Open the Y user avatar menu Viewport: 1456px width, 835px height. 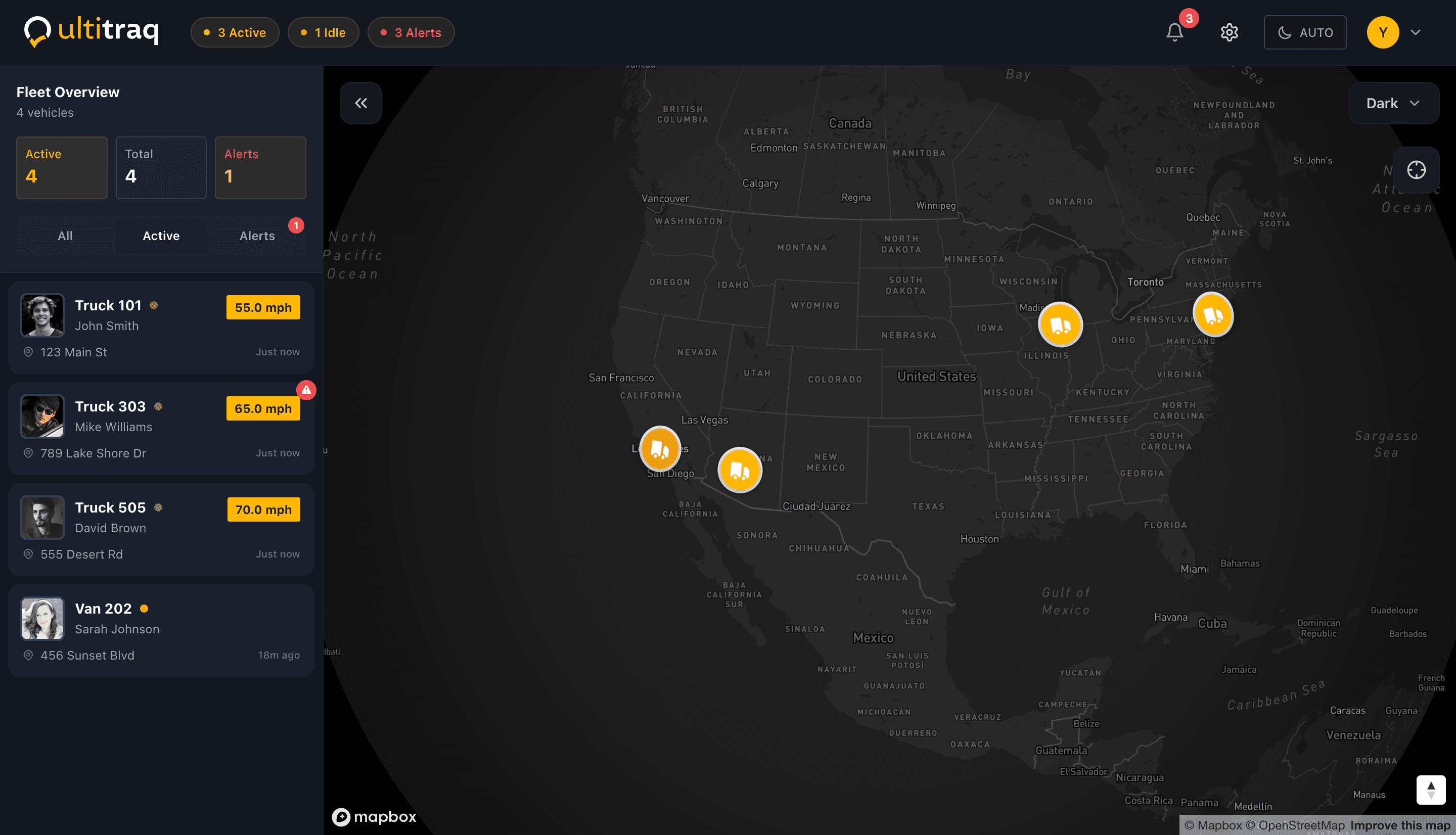click(x=1383, y=32)
